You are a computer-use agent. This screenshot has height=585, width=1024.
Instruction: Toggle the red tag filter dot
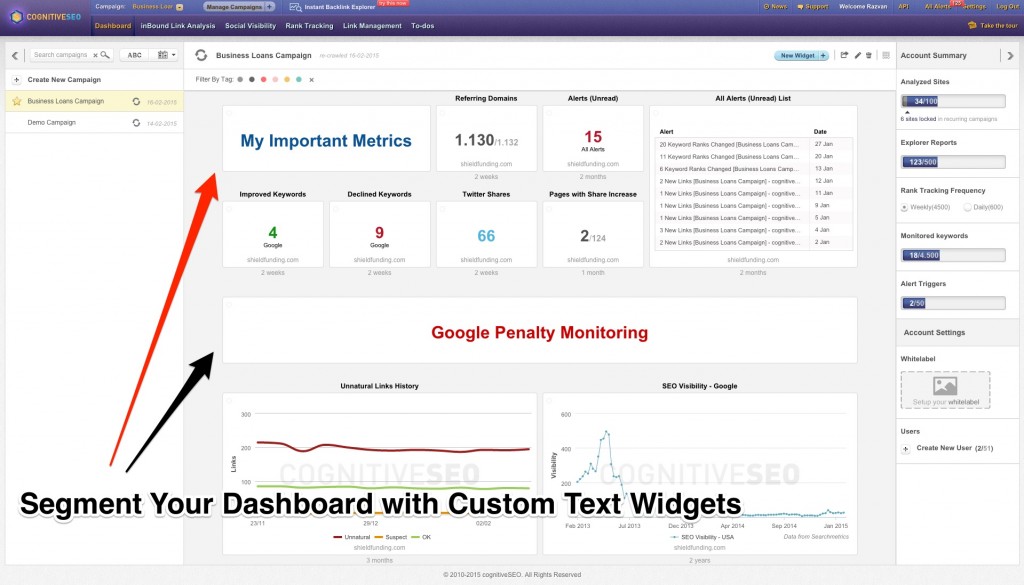pyautogui.click(x=263, y=79)
